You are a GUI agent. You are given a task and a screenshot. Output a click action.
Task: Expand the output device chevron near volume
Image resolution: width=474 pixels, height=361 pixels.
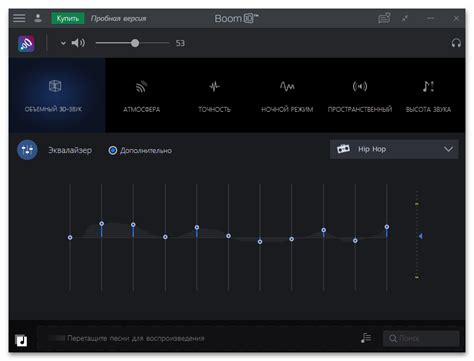[x=63, y=43]
